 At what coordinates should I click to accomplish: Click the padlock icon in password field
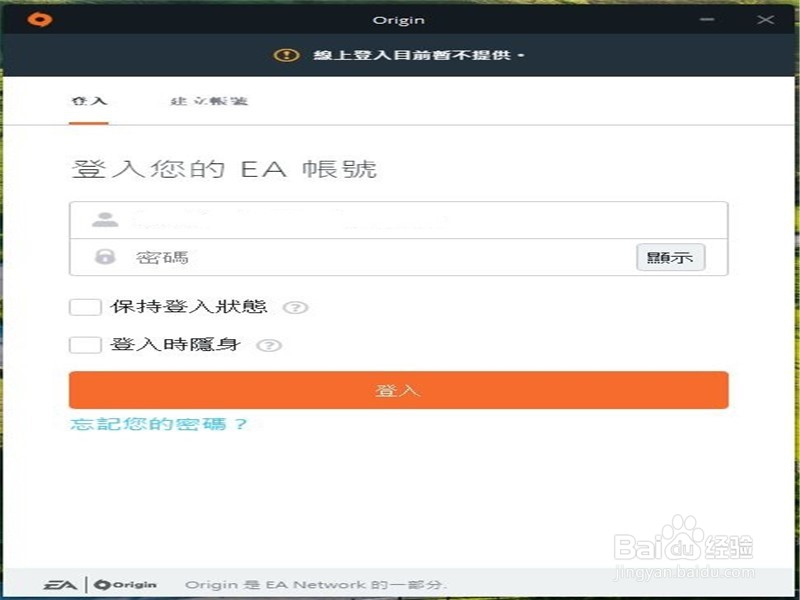(x=105, y=256)
